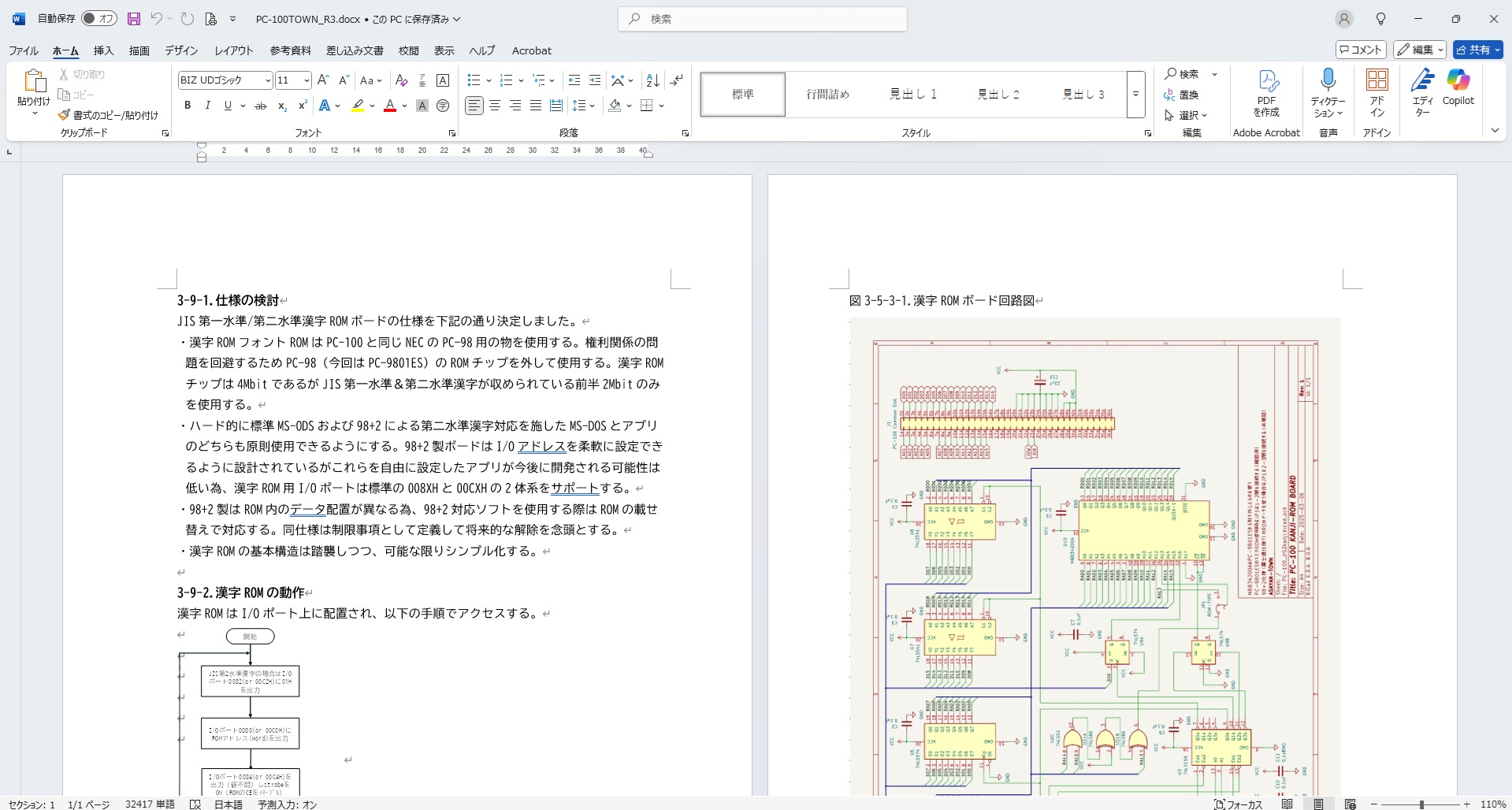The height and width of the screenshot is (810, 1512).
Task: Click the Share (共有) button
Action: [x=1478, y=50]
